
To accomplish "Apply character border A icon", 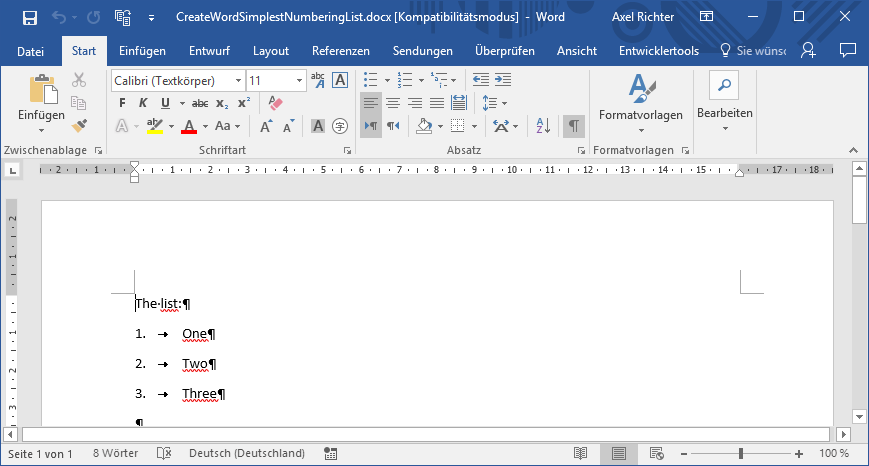I will pyautogui.click(x=340, y=80).
